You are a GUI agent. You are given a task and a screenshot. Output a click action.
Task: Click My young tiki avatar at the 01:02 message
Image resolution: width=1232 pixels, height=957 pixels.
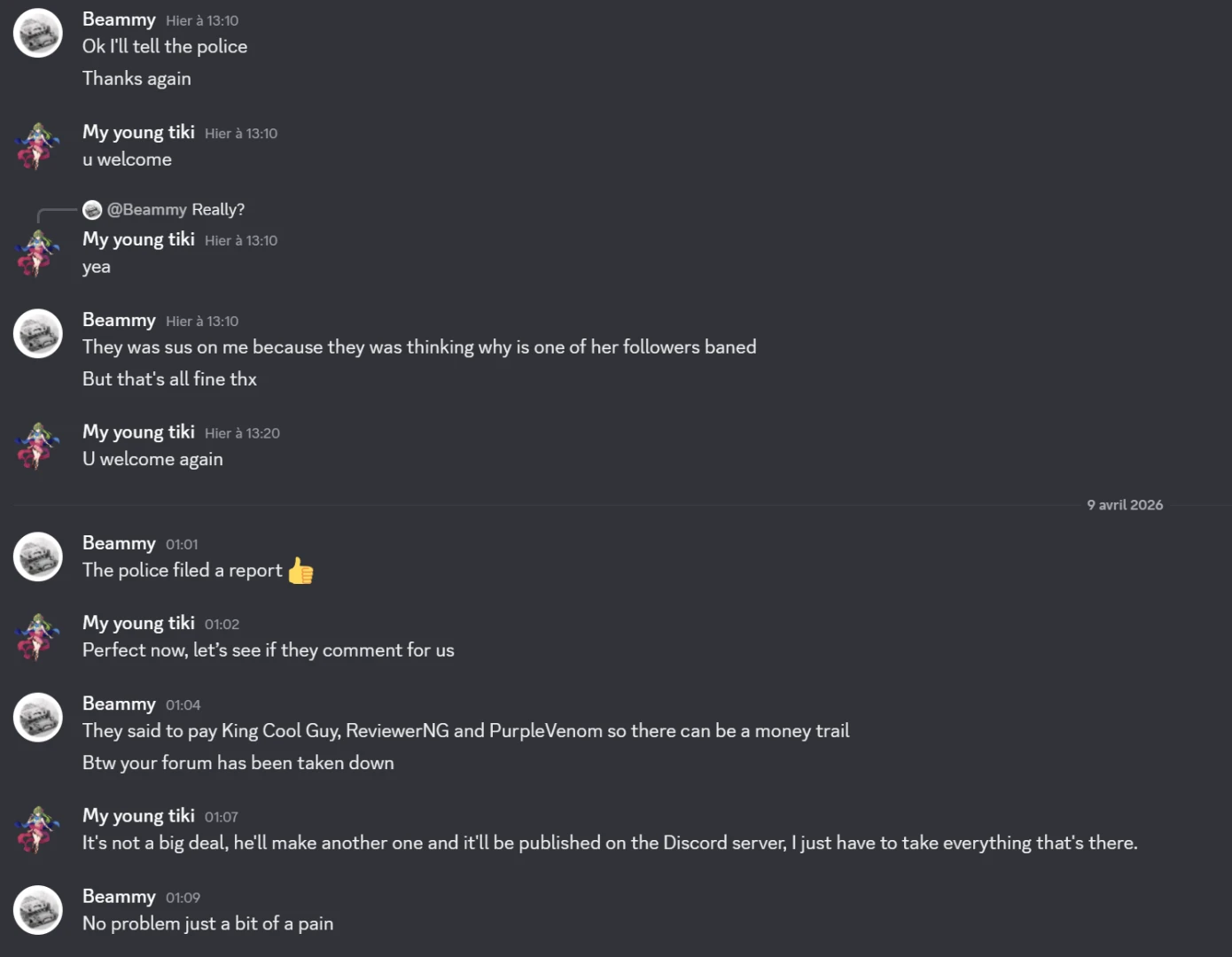(x=37, y=636)
